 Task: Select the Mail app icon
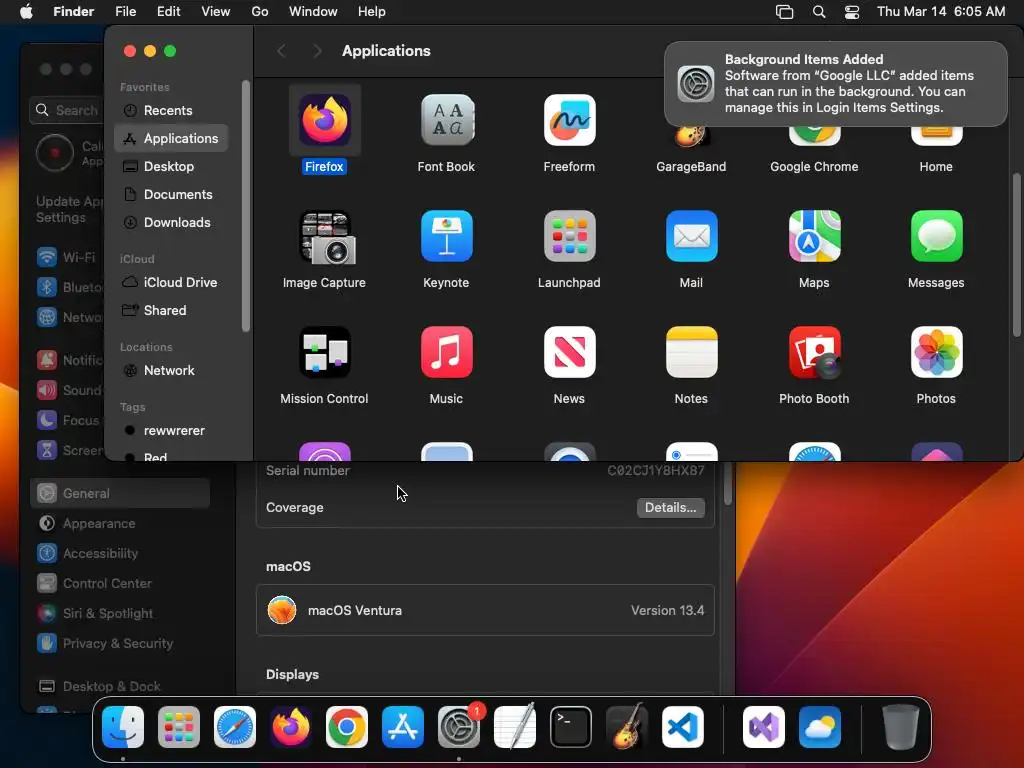tap(692, 236)
